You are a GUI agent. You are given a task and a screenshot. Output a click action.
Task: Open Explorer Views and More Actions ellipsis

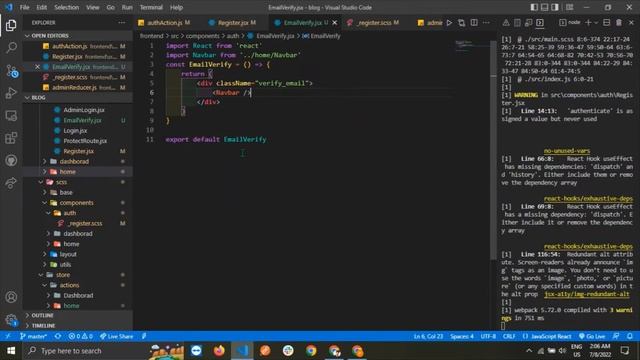click(122, 23)
